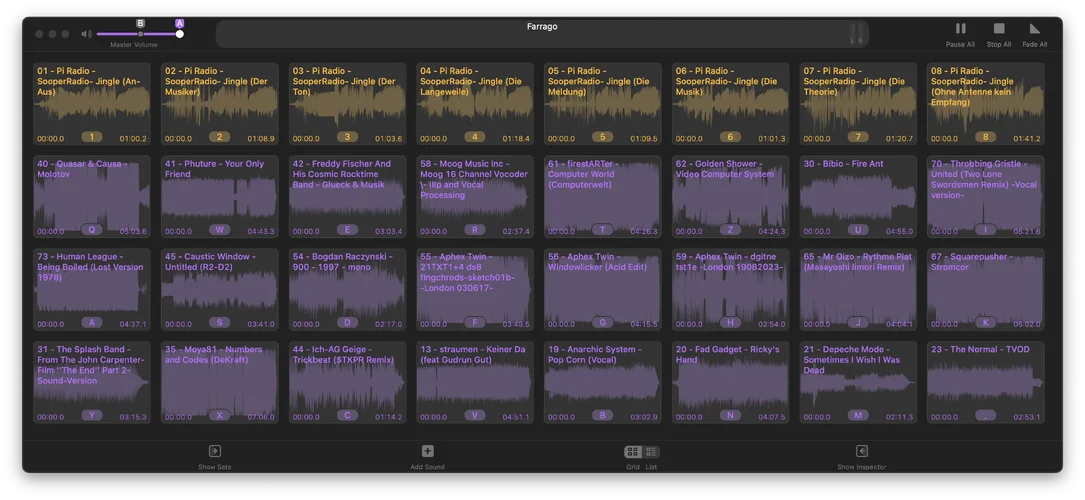Select the A volume preset marker
Viewport: 1085px width, 500px height.
point(180,23)
